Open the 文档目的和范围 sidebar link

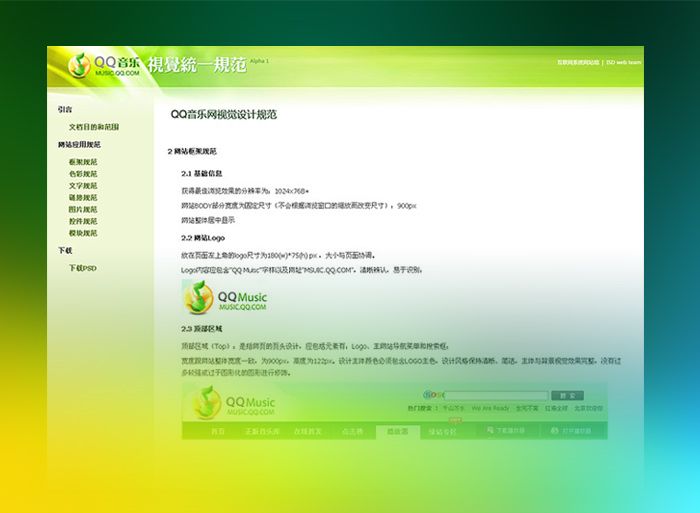[x=93, y=127]
